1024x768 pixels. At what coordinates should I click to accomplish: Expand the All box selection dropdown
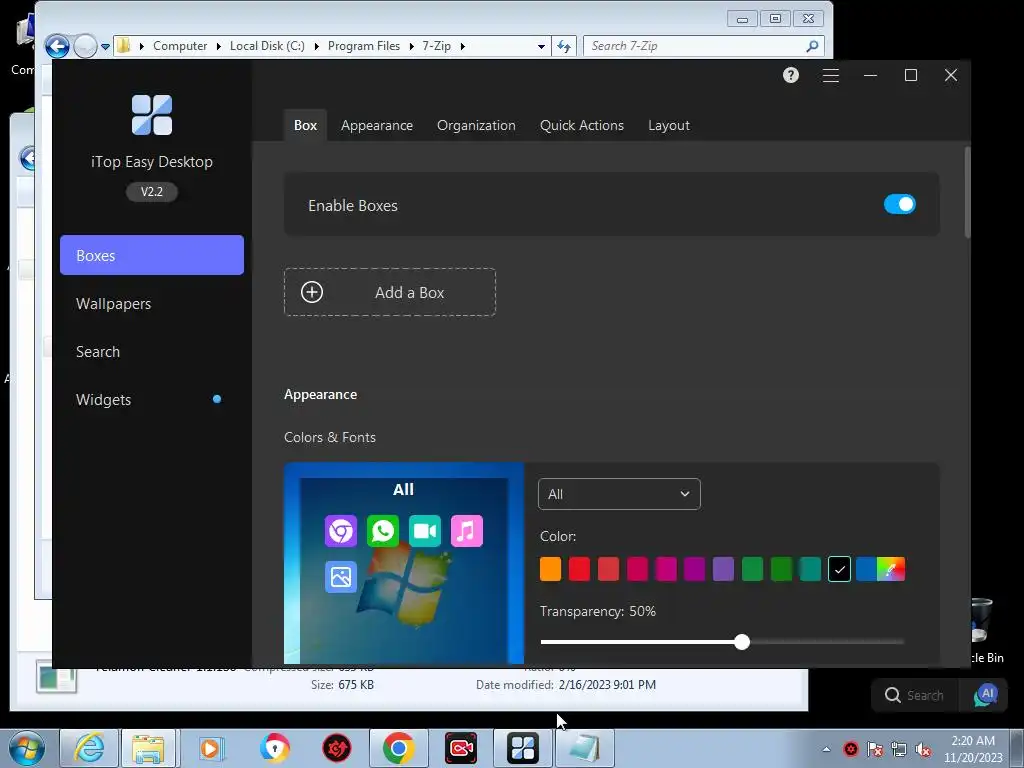click(x=619, y=494)
